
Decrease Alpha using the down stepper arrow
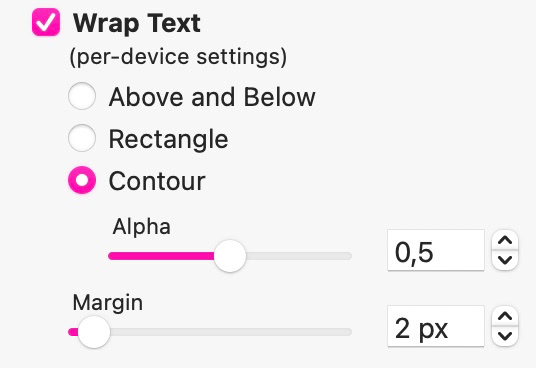[x=505, y=260]
